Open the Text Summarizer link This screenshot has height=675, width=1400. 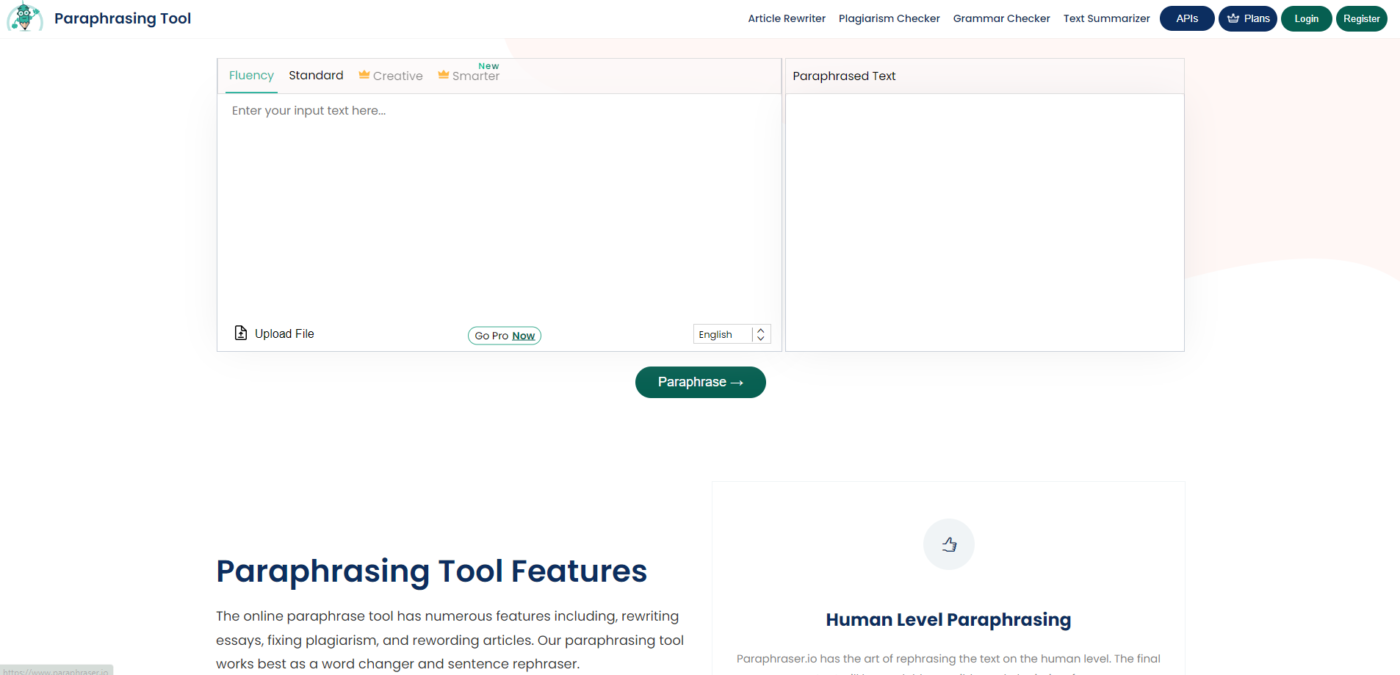tap(1106, 18)
